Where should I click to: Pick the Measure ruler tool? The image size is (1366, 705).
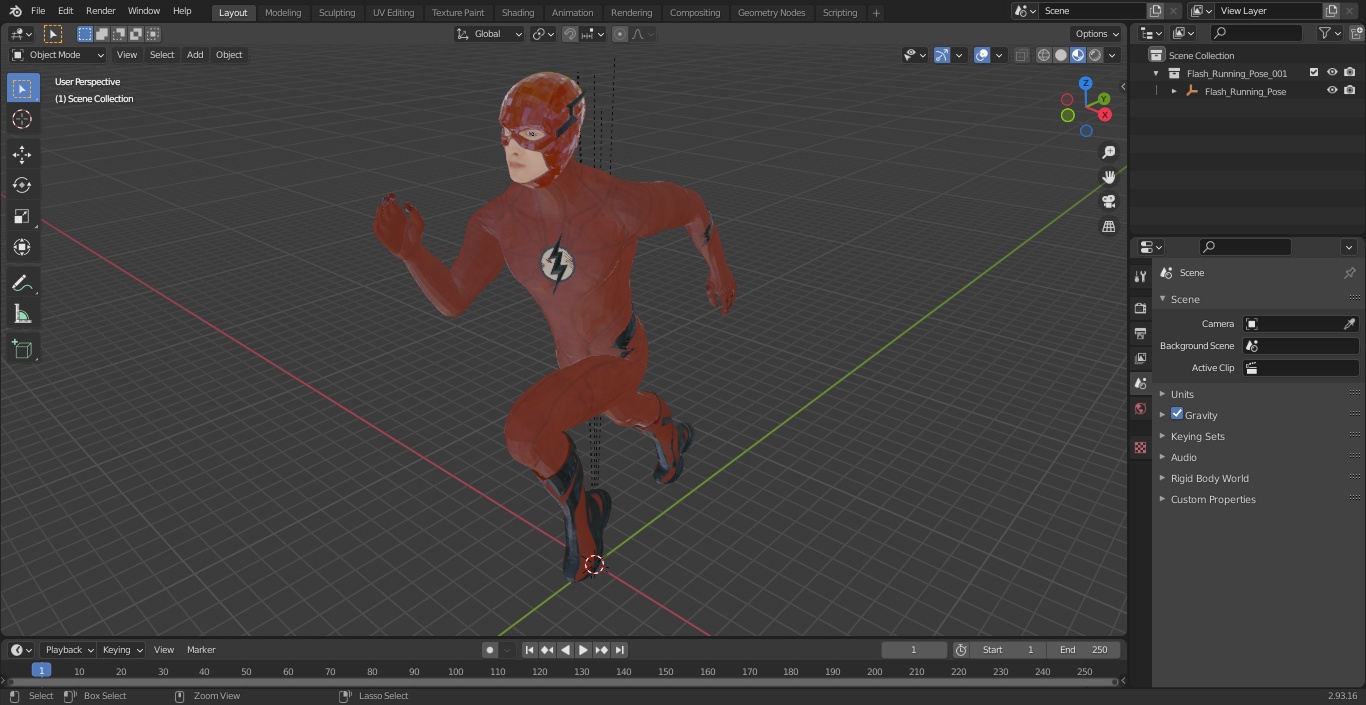click(x=22, y=314)
